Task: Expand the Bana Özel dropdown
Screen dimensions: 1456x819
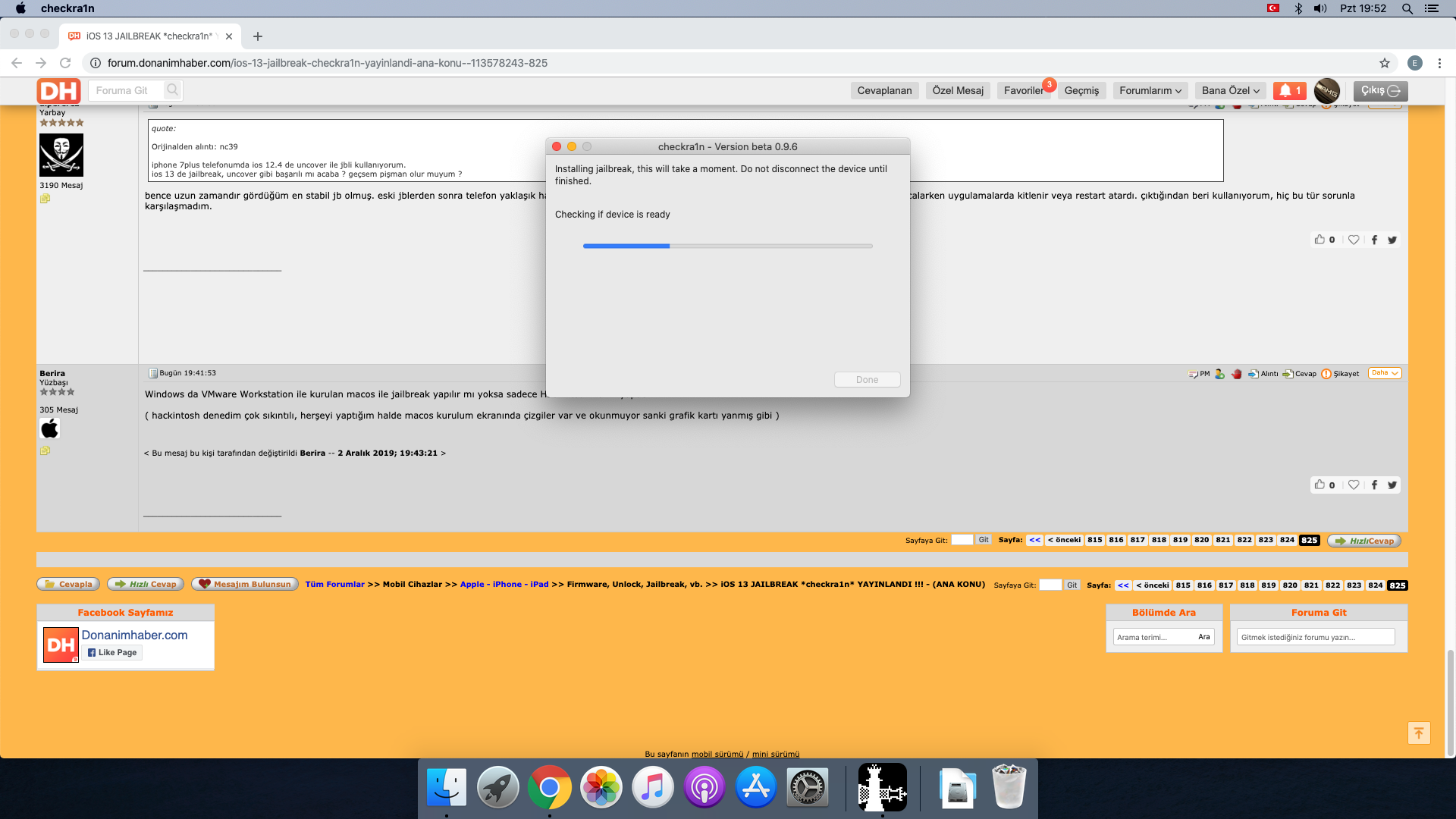Action: tap(1230, 90)
